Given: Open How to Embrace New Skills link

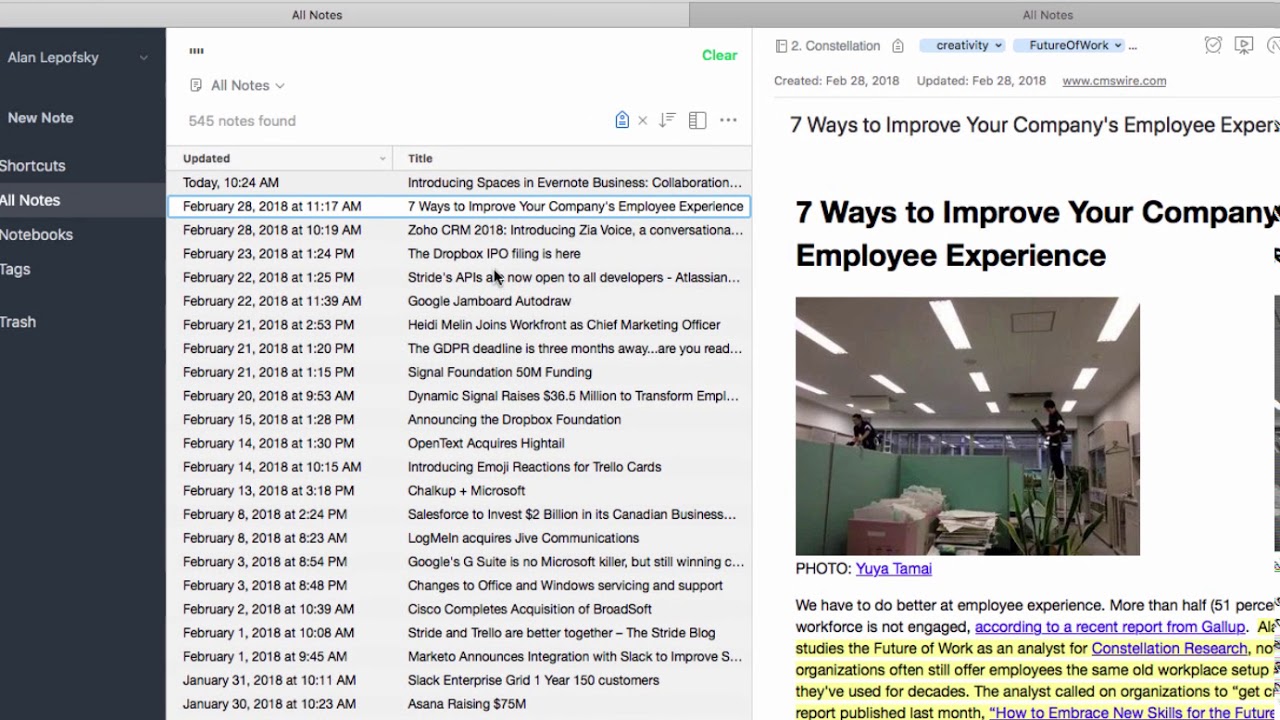Looking at the screenshot, I should (x=1134, y=713).
